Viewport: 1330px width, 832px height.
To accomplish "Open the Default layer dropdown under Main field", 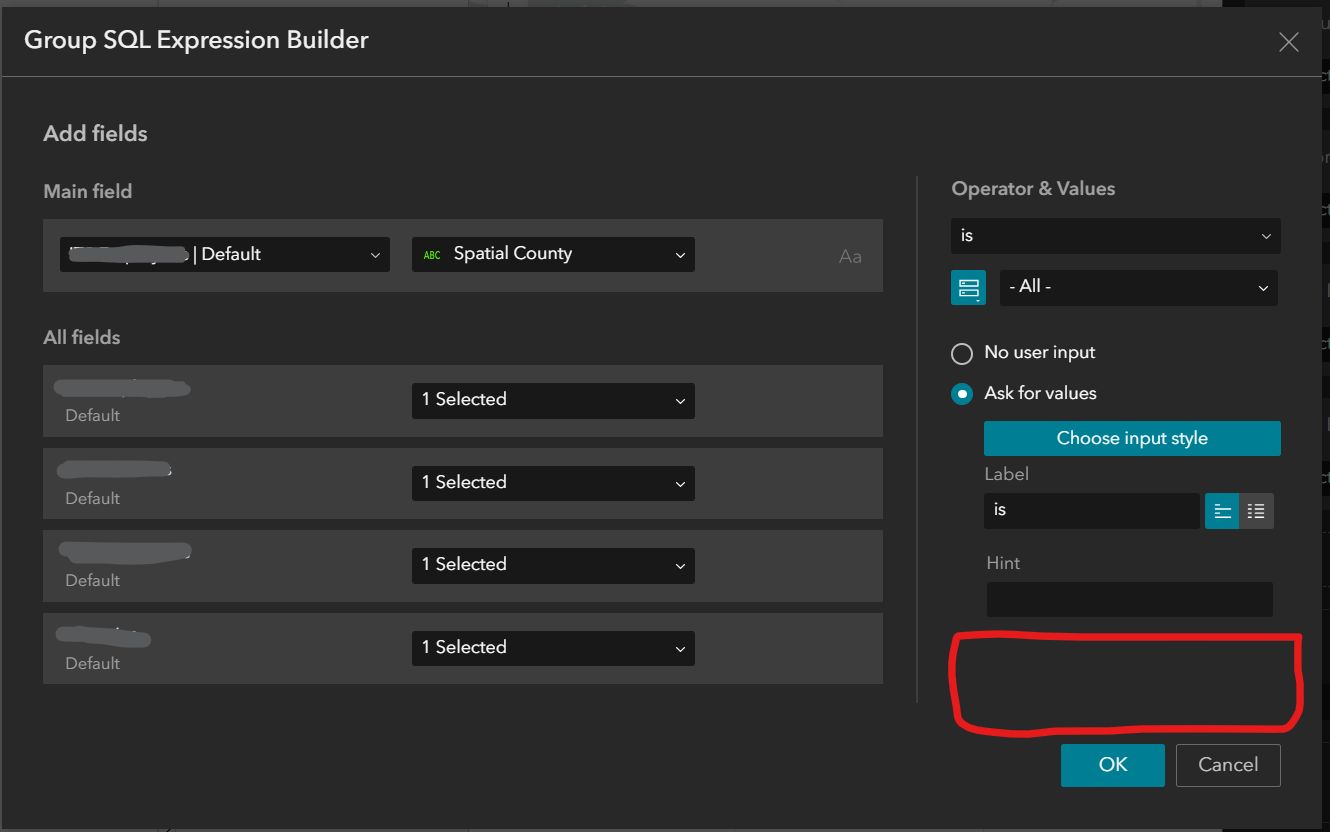I will coord(224,254).
